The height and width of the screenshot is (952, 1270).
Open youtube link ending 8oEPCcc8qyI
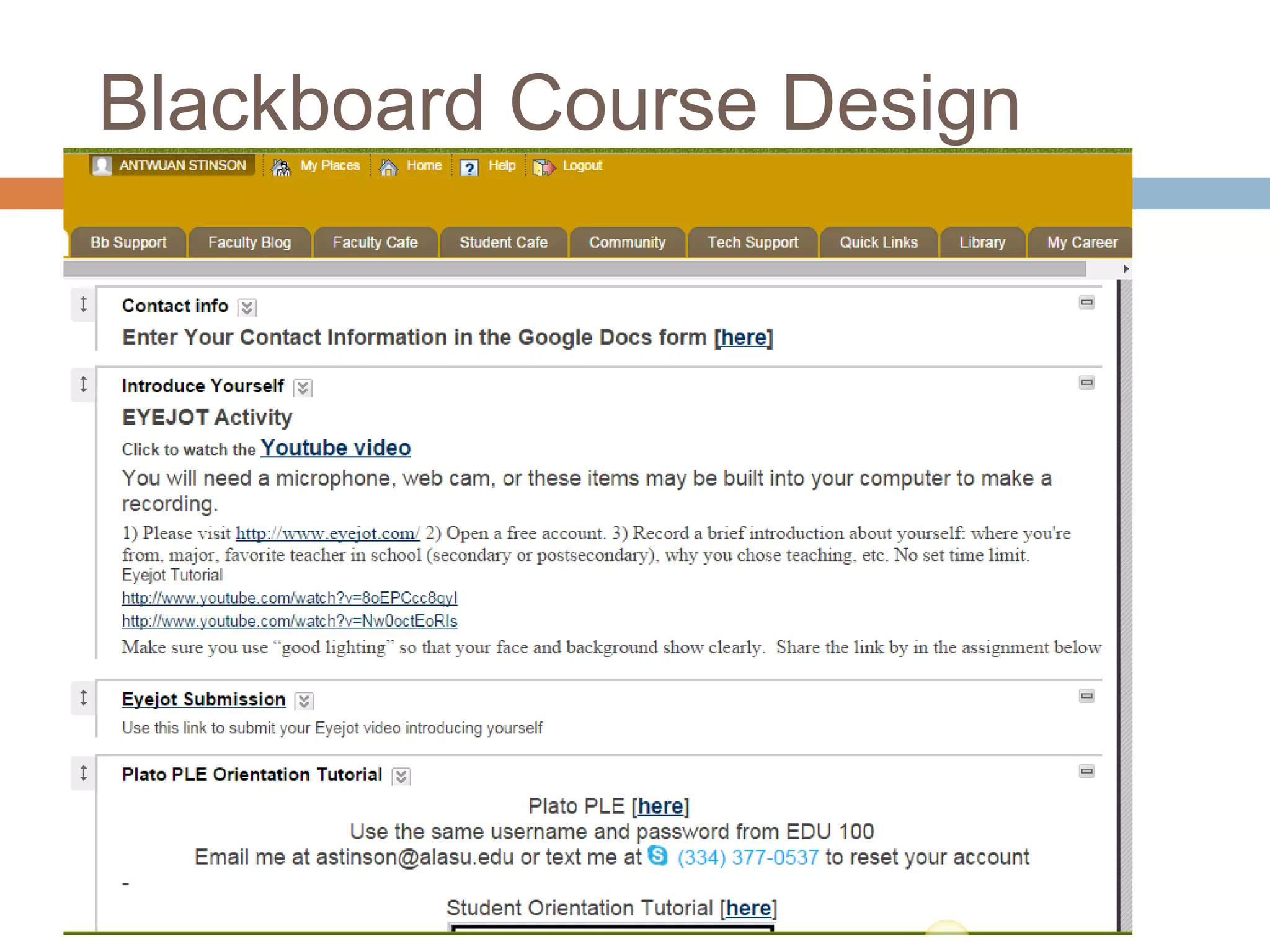click(x=290, y=598)
